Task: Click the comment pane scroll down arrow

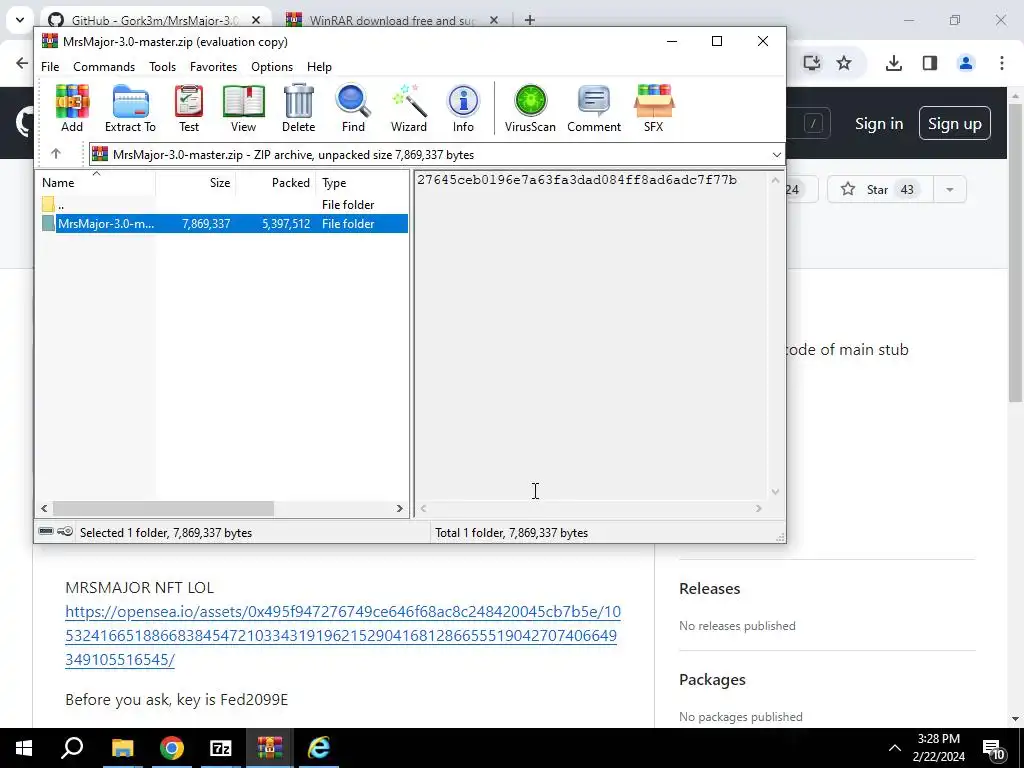Action: [x=775, y=492]
